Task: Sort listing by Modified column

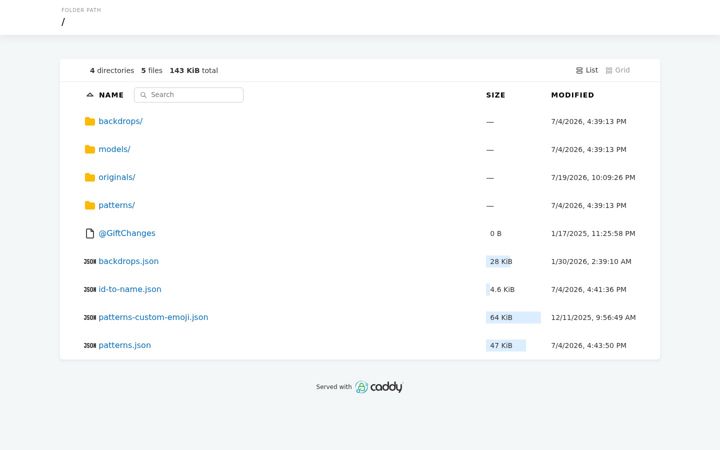Action: [x=572, y=95]
